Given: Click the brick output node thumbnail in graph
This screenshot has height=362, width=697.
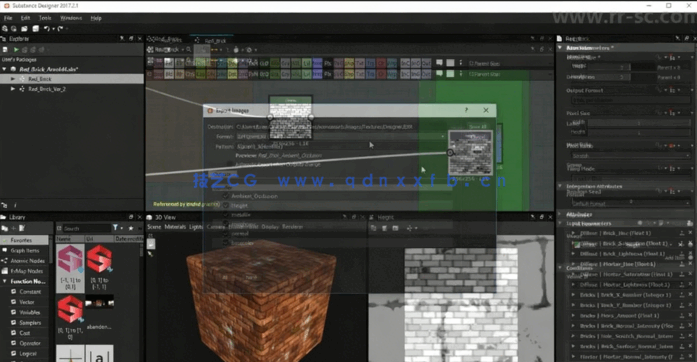Looking at the screenshot, I should (x=470, y=153).
